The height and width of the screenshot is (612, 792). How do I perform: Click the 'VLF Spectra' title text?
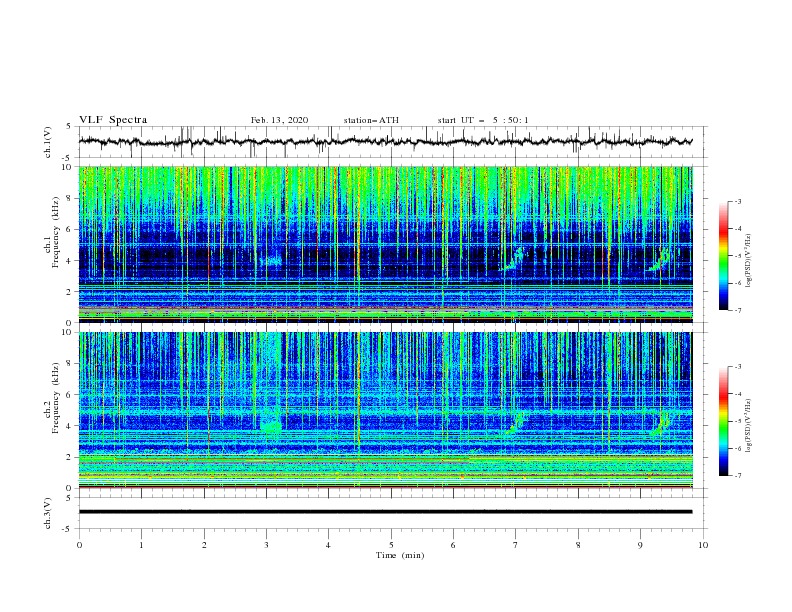click(x=113, y=120)
